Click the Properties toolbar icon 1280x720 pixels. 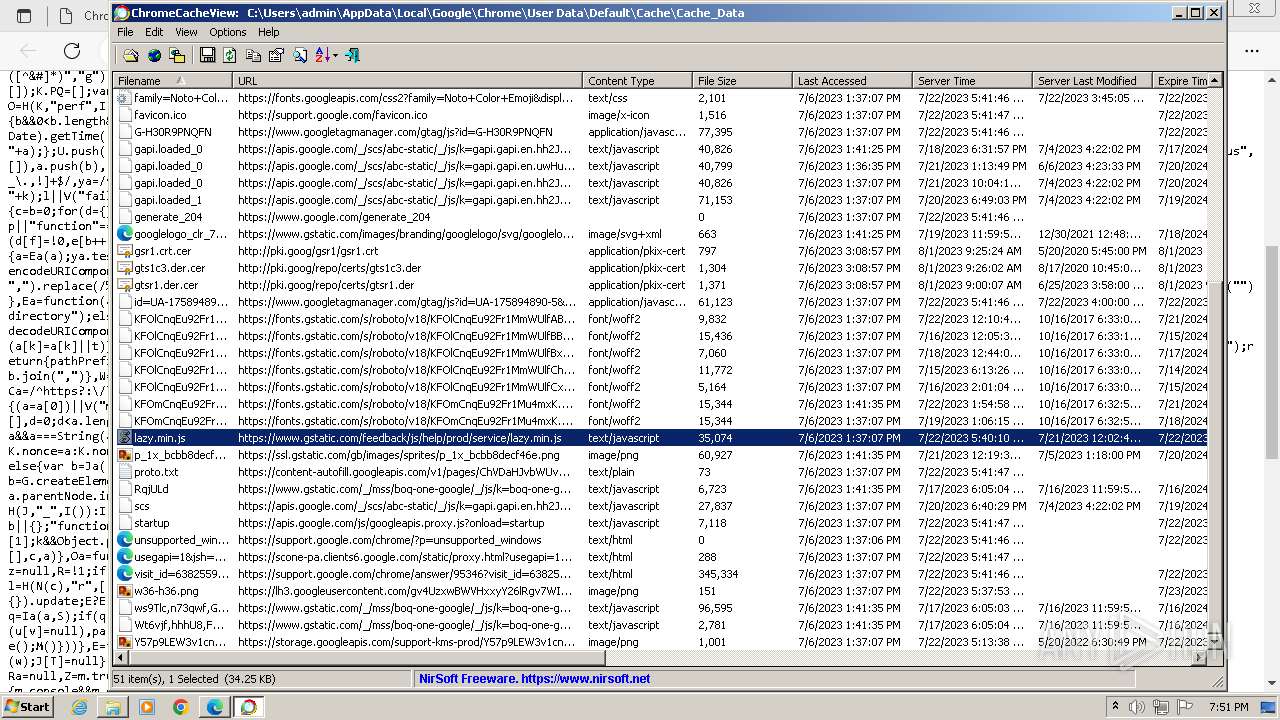point(276,56)
